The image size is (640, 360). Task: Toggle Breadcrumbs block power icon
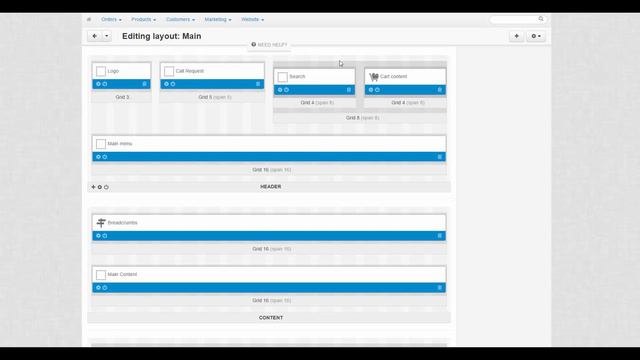[105, 236]
